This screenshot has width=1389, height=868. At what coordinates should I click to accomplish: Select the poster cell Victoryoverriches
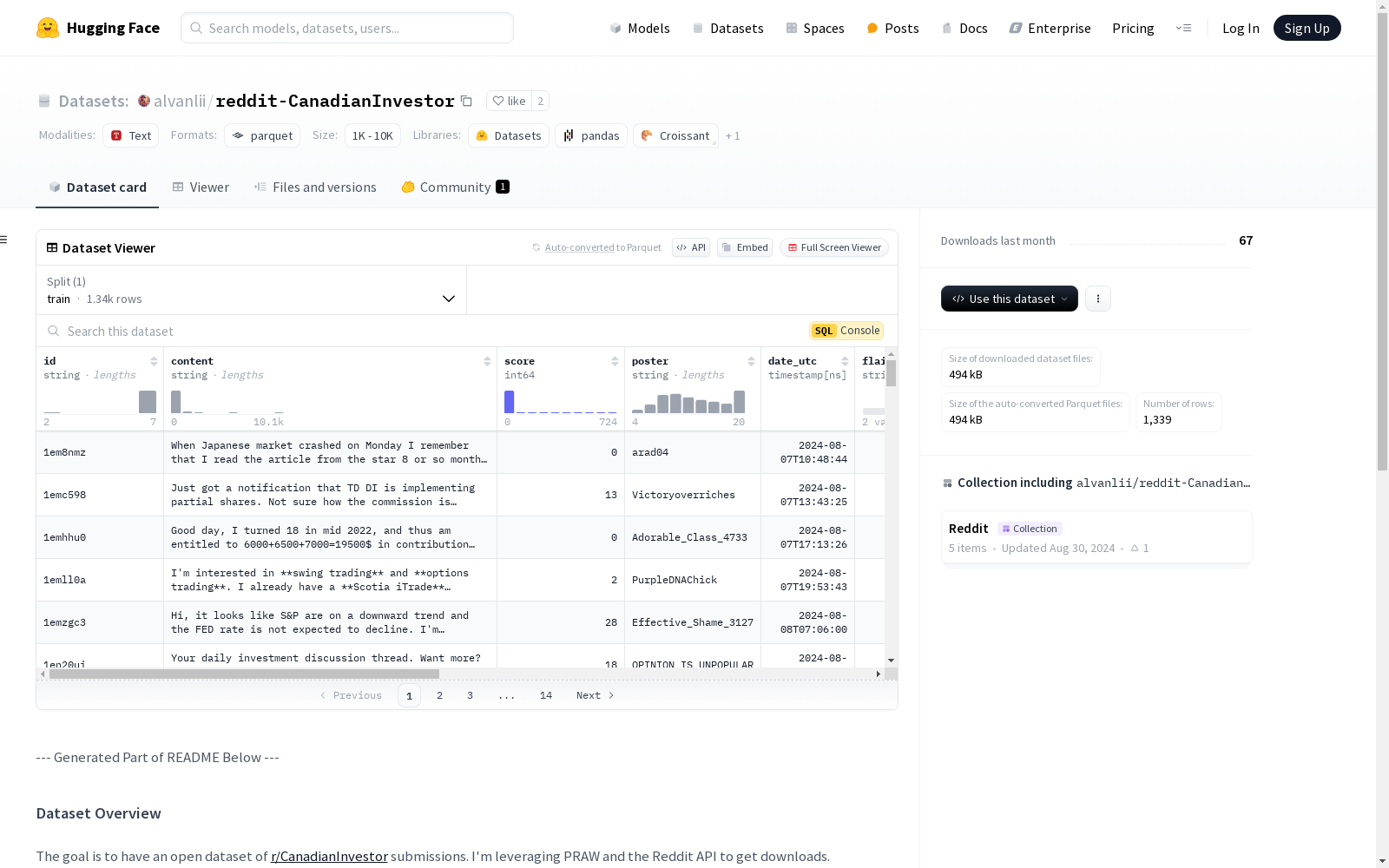pyautogui.click(x=693, y=495)
